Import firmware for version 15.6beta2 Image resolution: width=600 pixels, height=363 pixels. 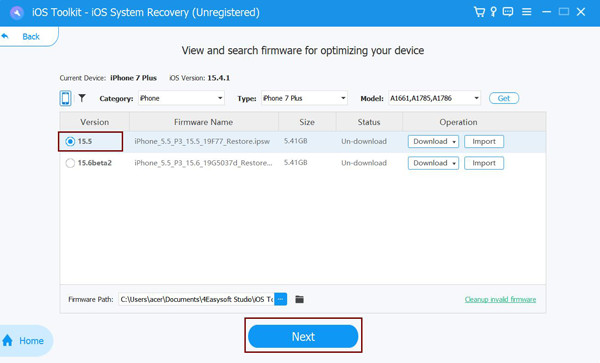(484, 163)
